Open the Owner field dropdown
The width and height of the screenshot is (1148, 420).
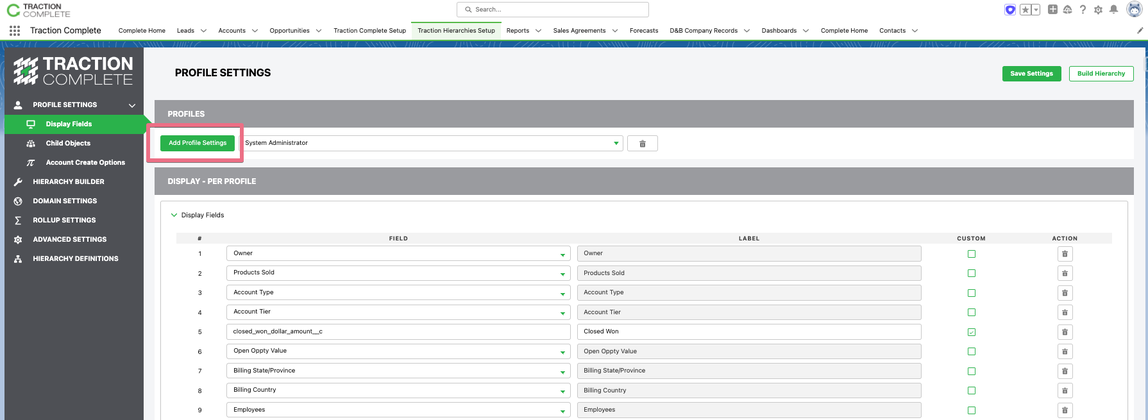[398, 253]
